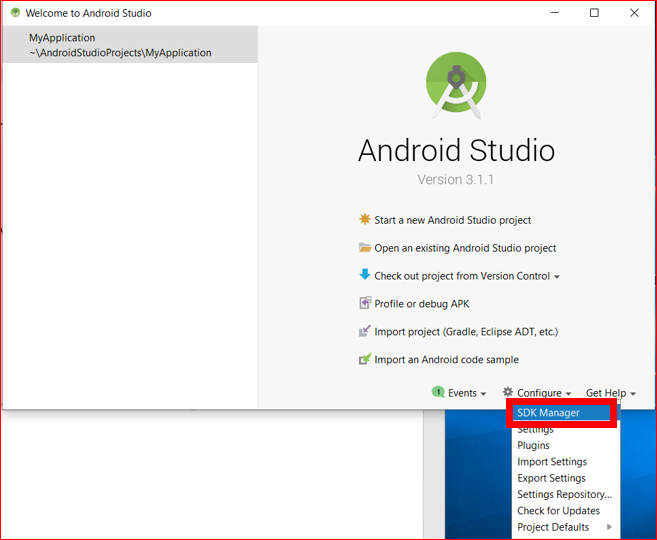Select SDK Manager from Configure menu

(561, 413)
